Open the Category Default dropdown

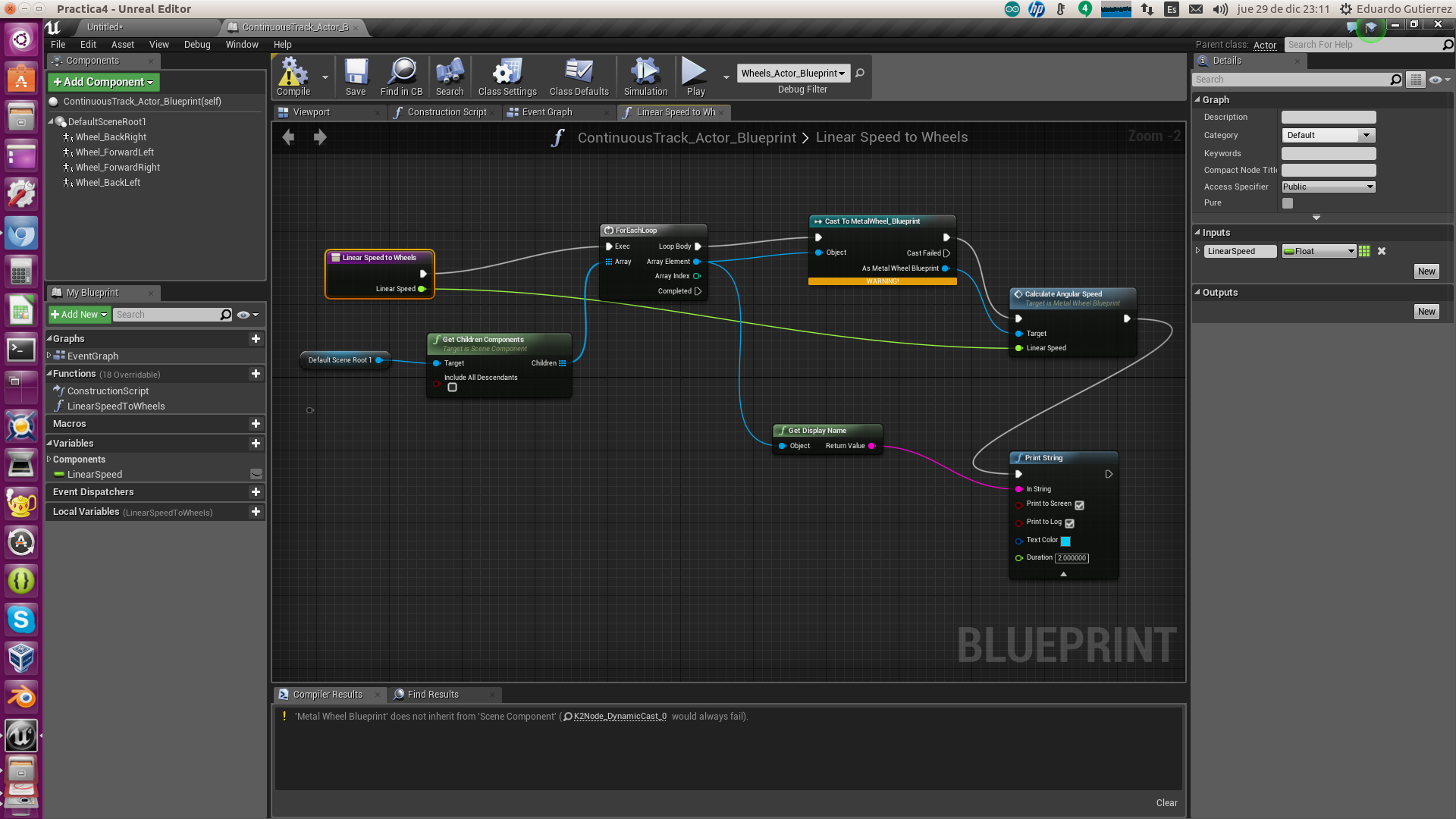(x=1328, y=135)
